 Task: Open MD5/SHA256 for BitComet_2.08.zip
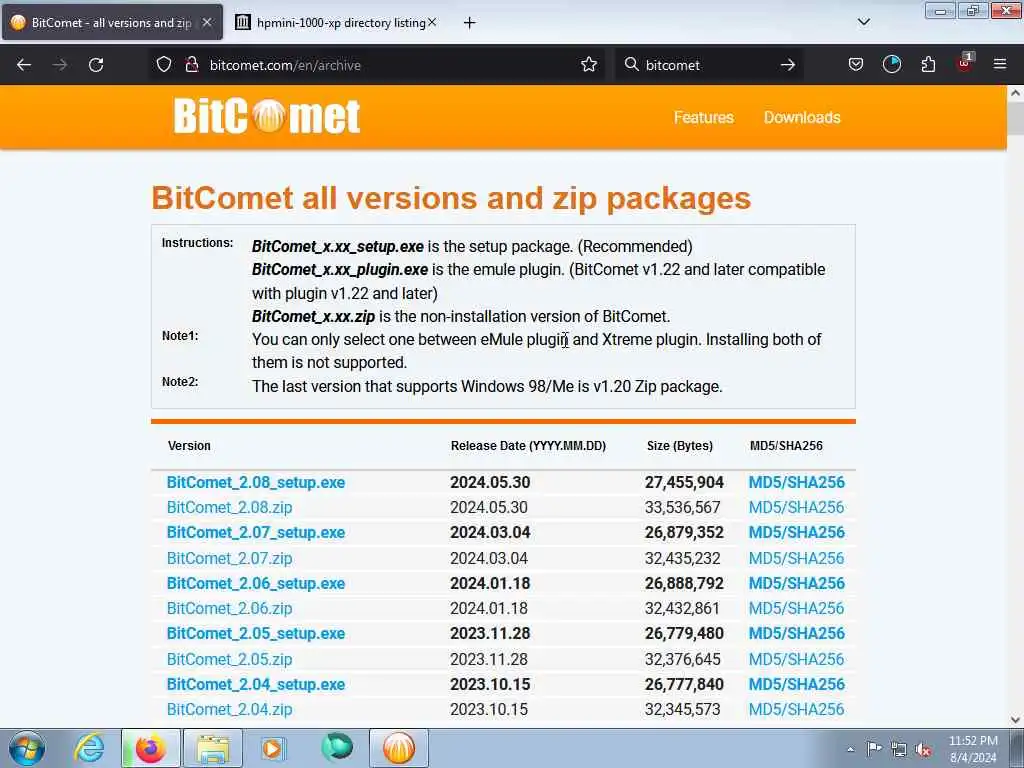coord(796,507)
